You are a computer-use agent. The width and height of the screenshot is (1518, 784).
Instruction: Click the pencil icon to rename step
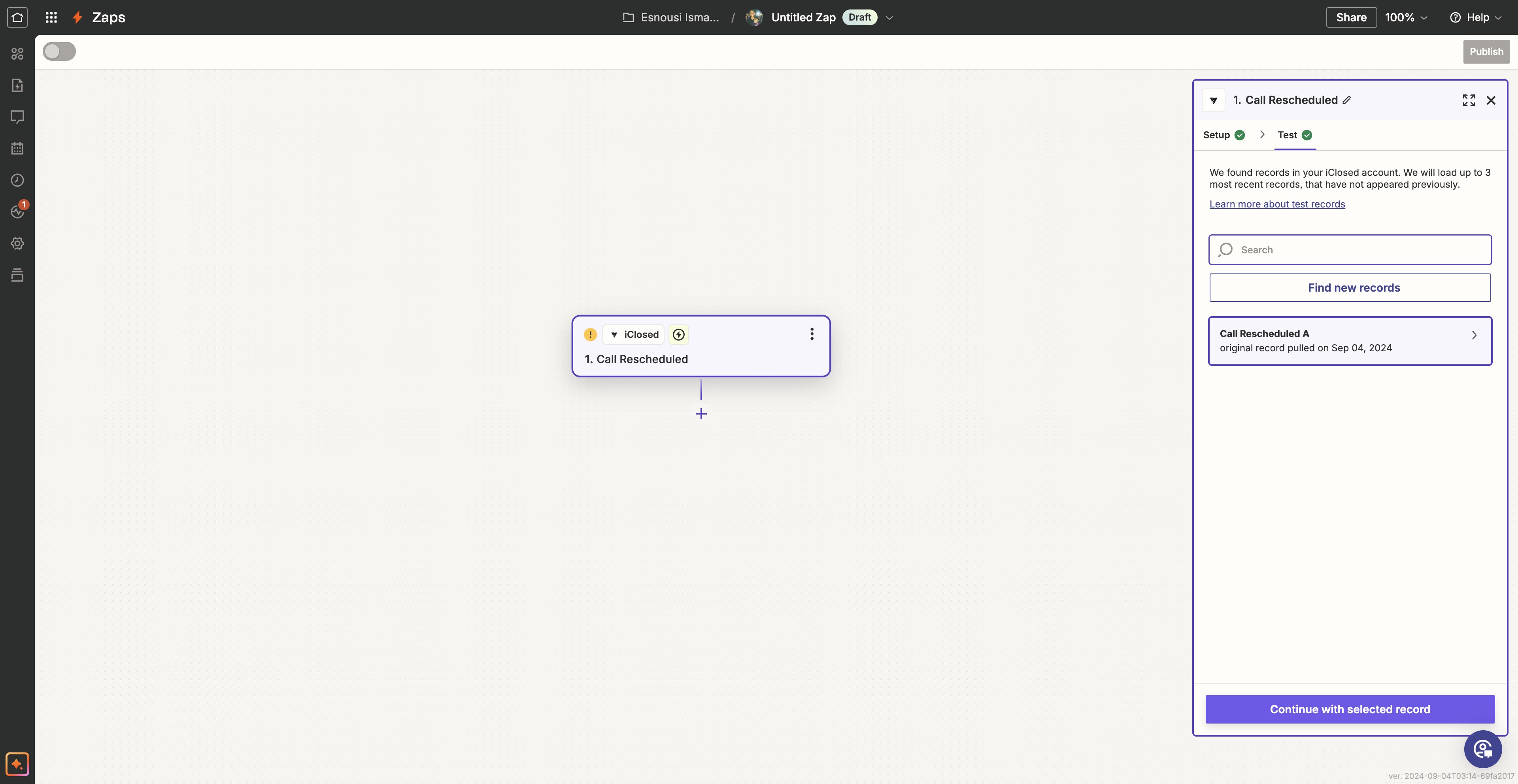(x=1347, y=100)
